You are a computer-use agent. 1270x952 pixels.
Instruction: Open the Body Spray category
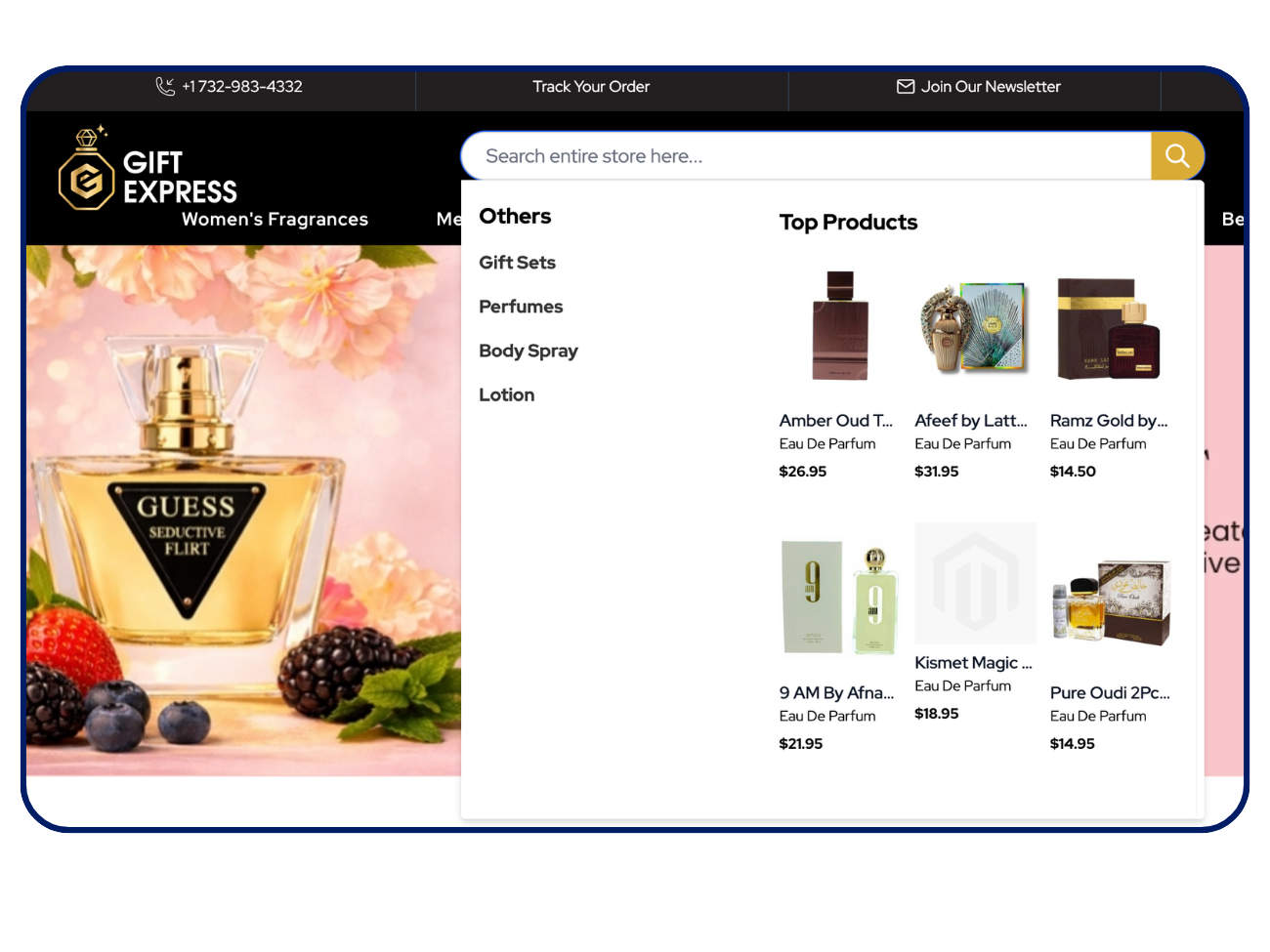point(529,351)
